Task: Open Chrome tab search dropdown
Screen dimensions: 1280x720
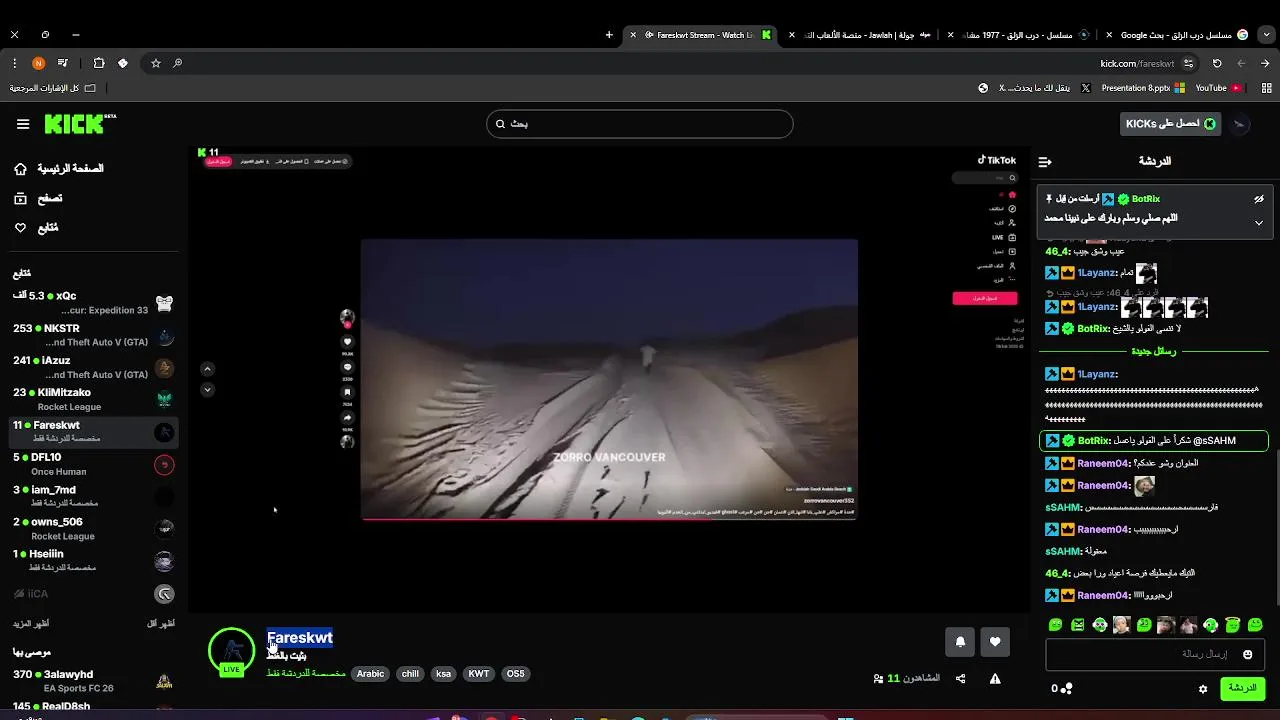Action: (x=1268, y=35)
